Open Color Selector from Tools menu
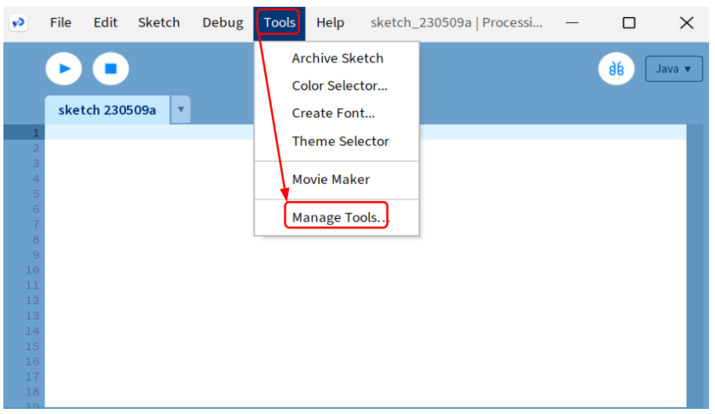This screenshot has width=715, height=414. click(337, 86)
